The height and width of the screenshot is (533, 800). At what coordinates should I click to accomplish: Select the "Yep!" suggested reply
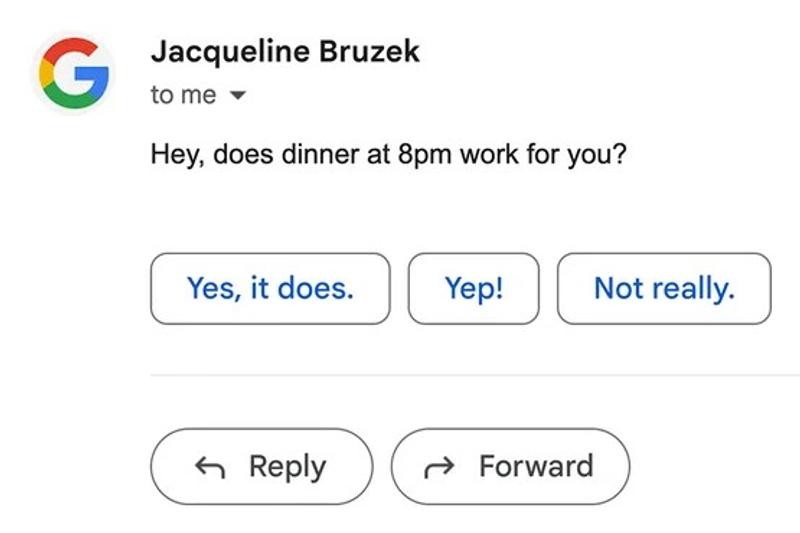pyautogui.click(x=474, y=289)
